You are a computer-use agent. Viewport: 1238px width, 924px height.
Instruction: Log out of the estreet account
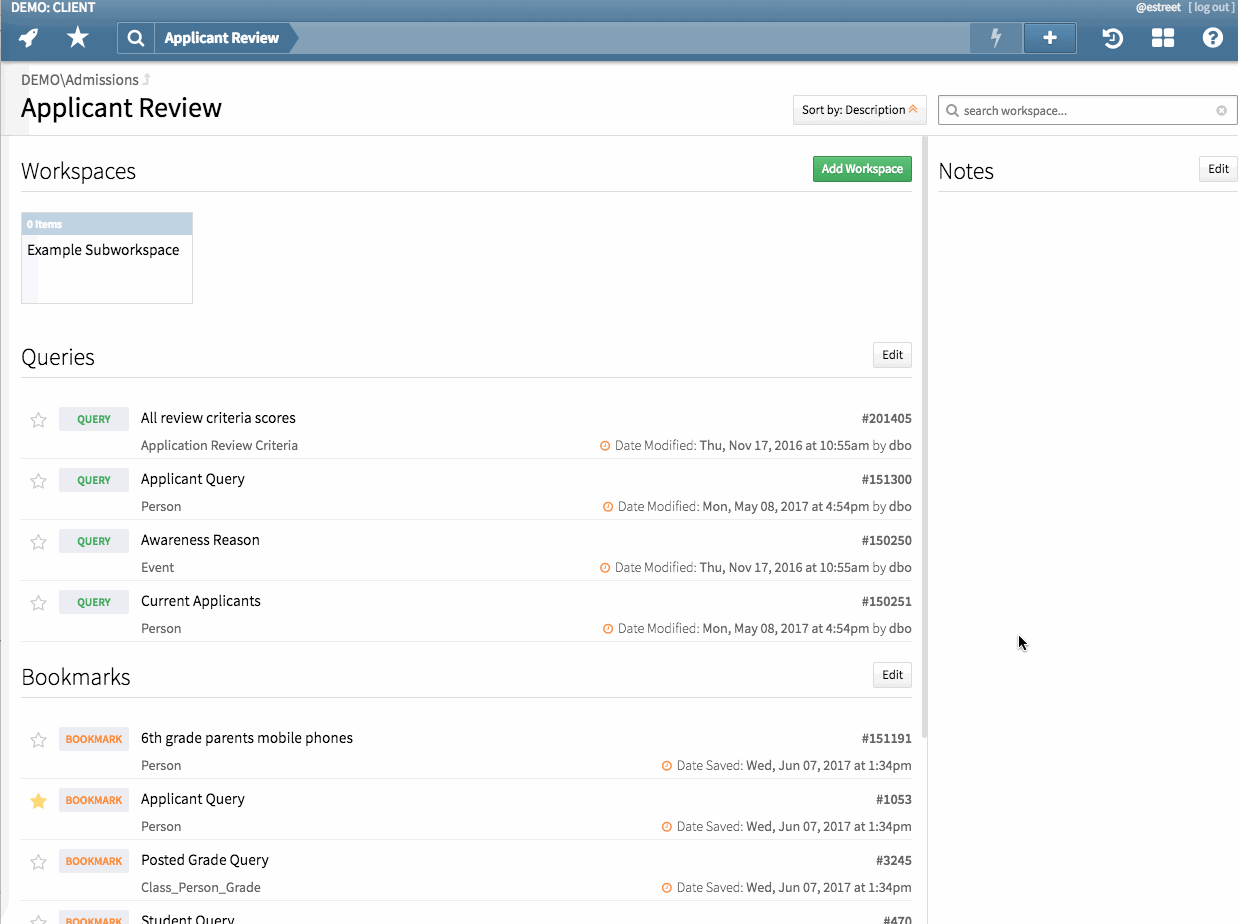(1211, 7)
